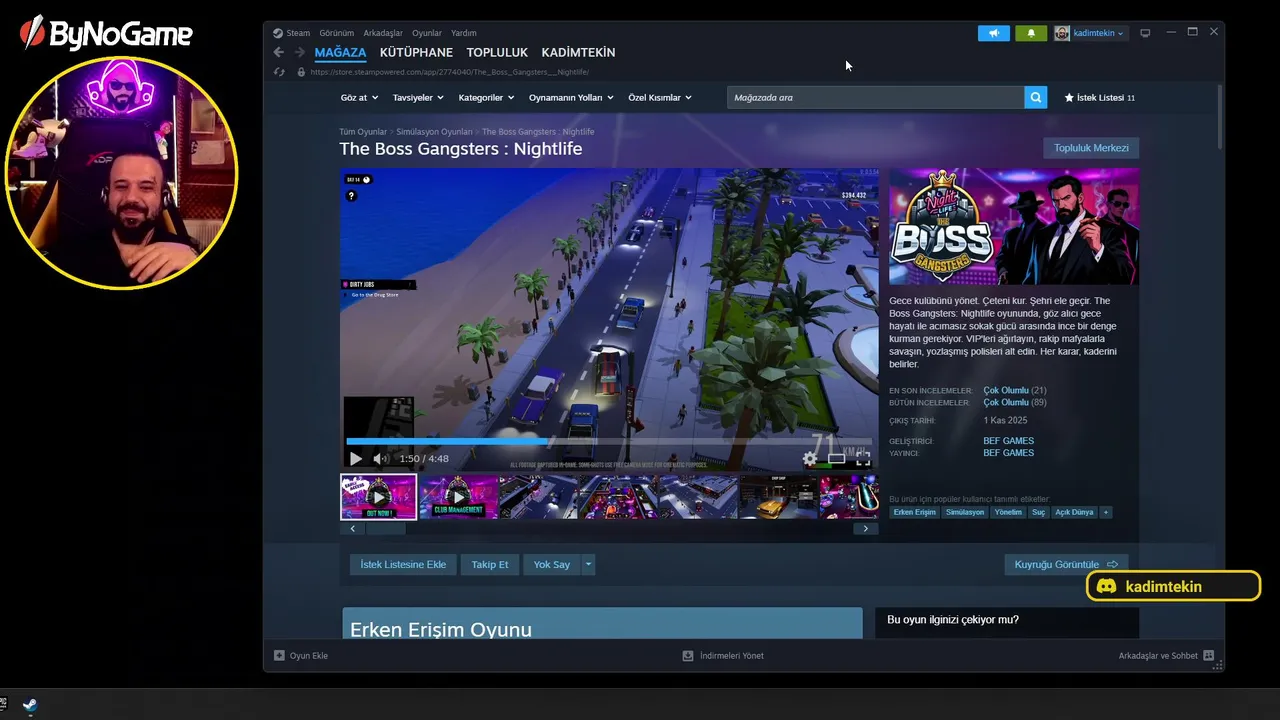Open the Simülasyon Oyunları breadcrumb link

coord(434,132)
